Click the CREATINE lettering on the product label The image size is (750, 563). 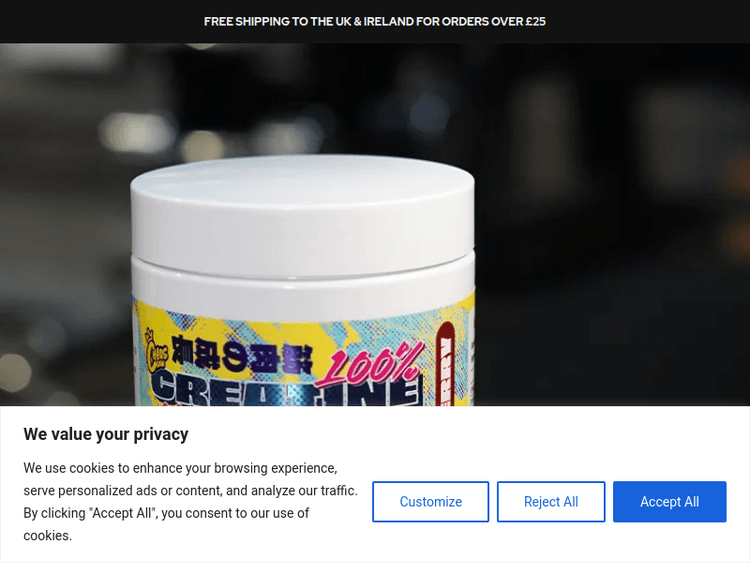(287, 388)
